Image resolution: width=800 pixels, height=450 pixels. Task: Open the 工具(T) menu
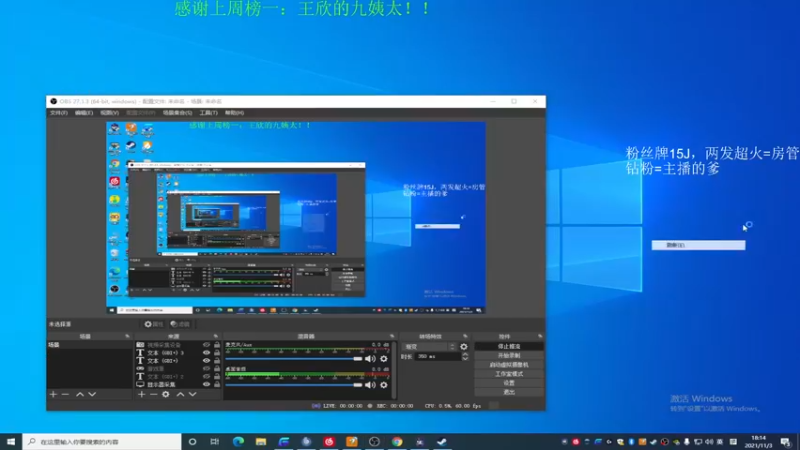tap(208, 113)
